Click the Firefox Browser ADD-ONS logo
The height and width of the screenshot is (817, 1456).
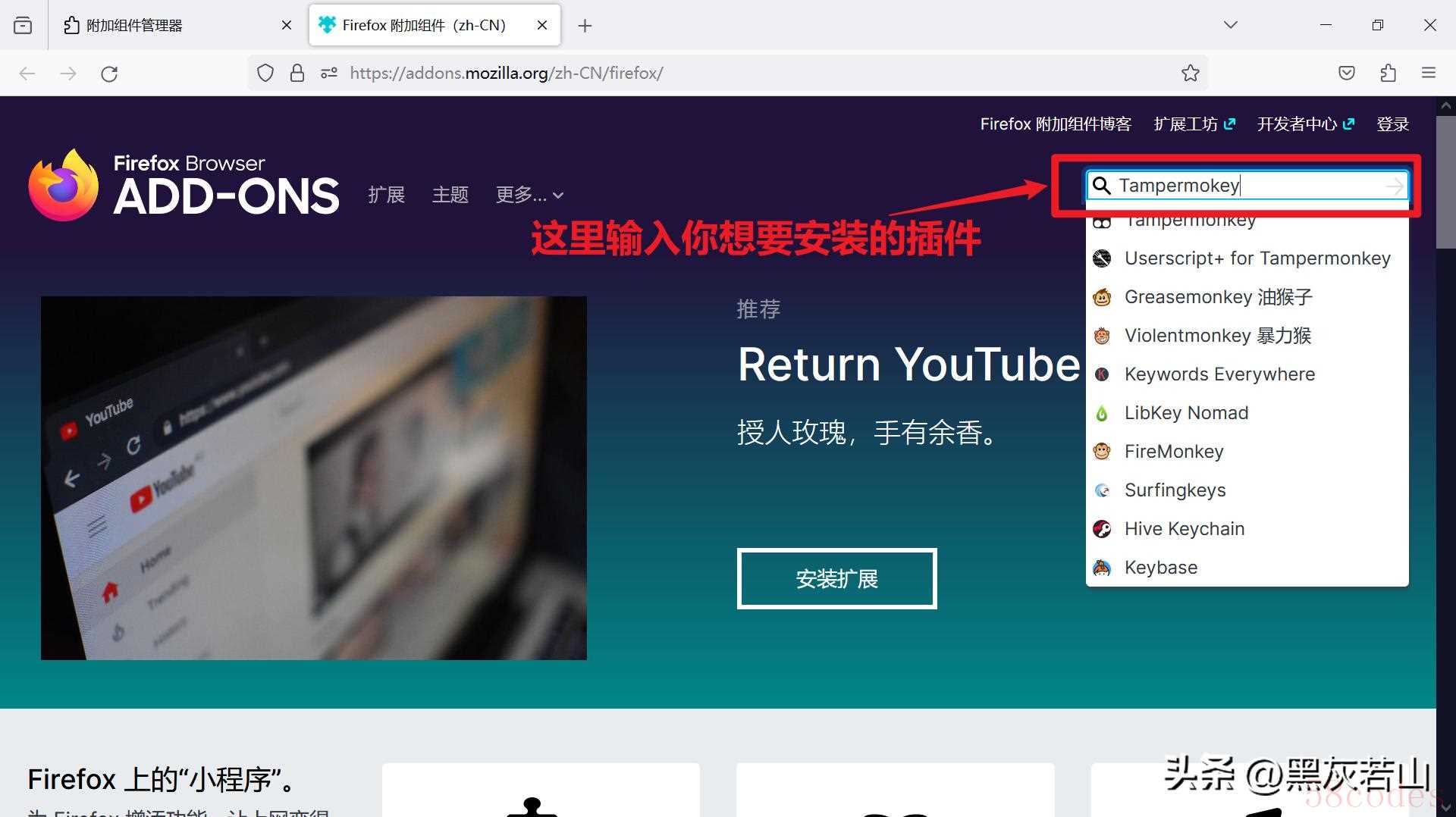click(184, 185)
